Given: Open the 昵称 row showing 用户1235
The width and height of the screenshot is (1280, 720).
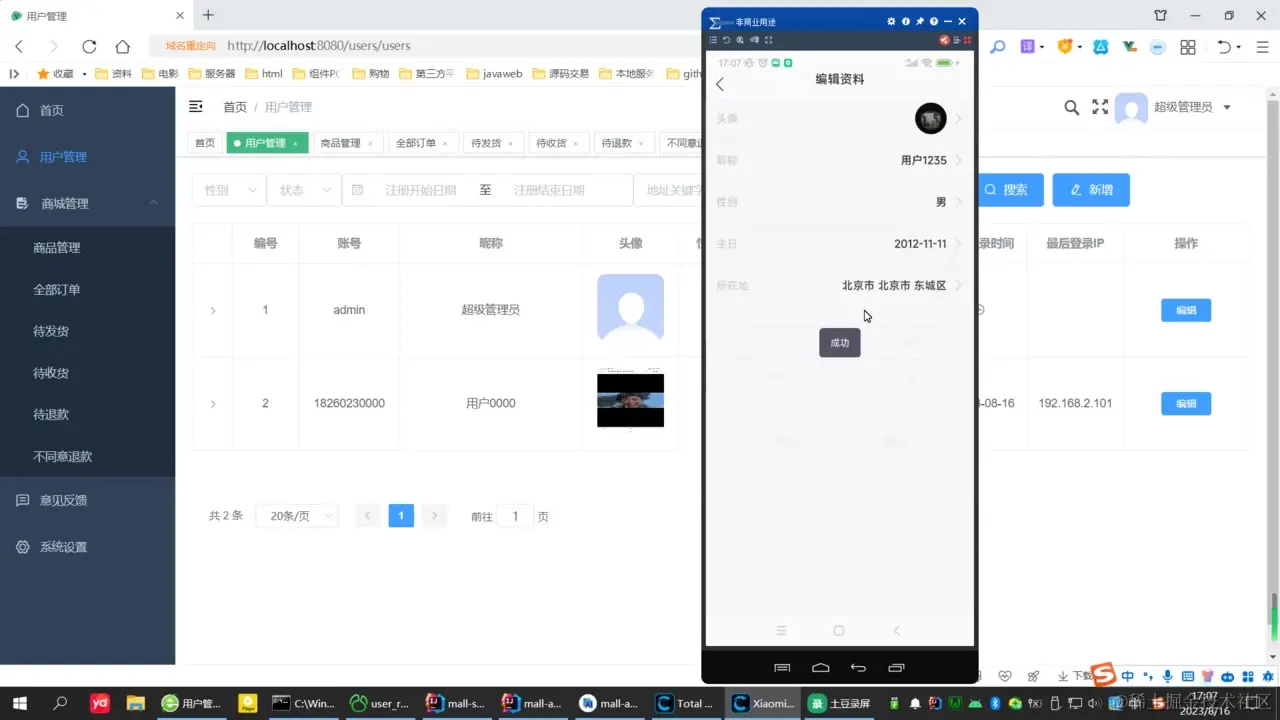Looking at the screenshot, I should pos(840,160).
